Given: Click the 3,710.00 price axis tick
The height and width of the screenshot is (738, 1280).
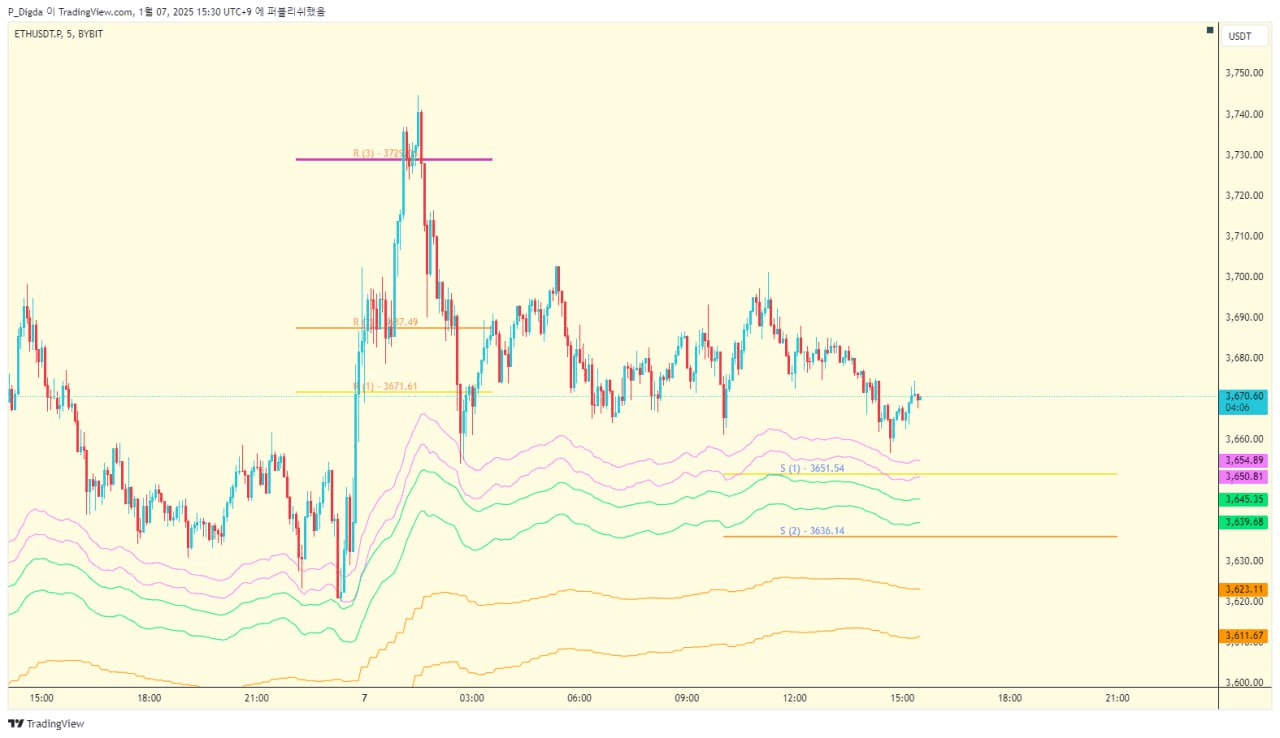Looking at the screenshot, I should pyautogui.click(x=1244, y=236).
